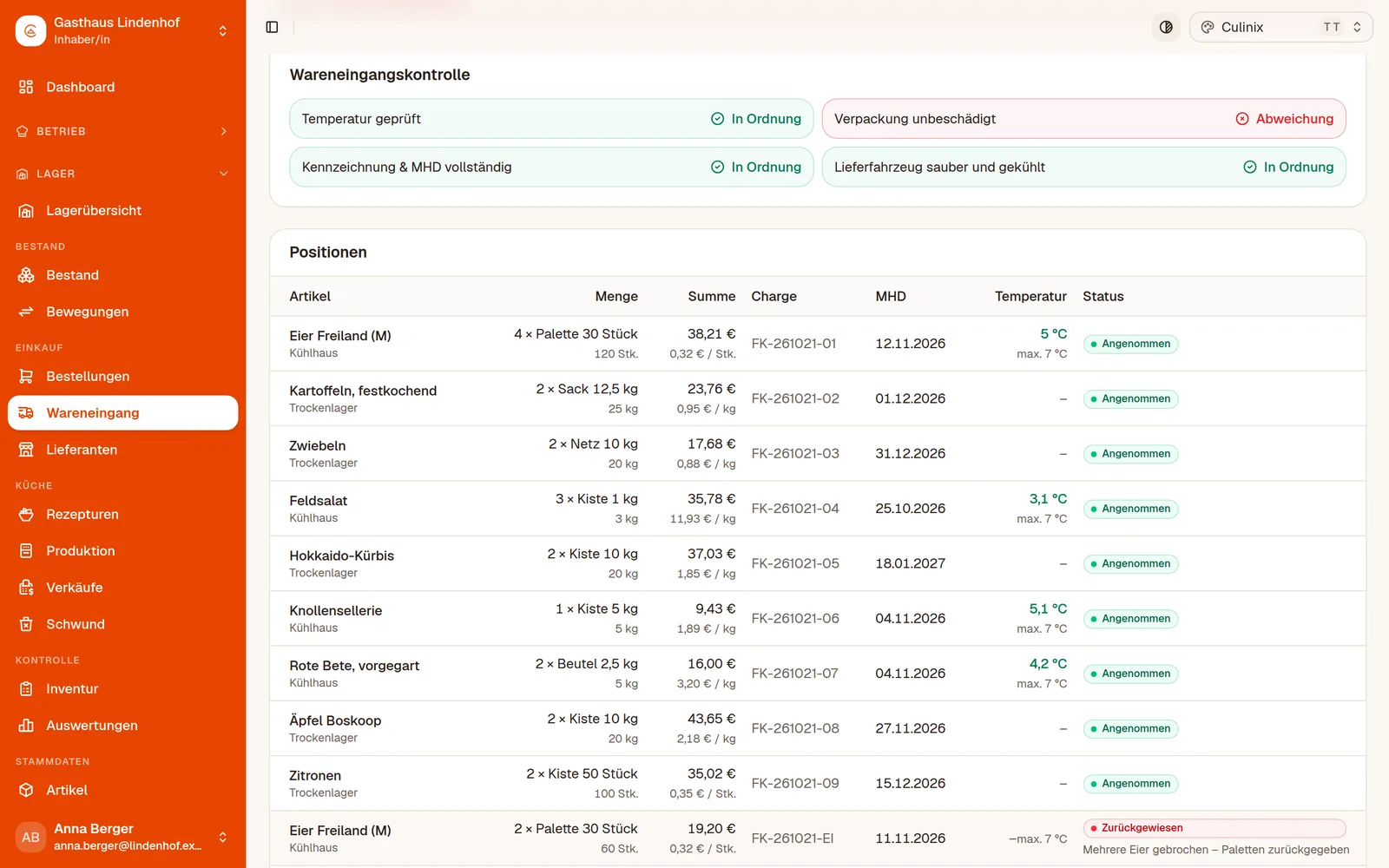The height and width of the screenshot is (868, 1389).
Task: Open the Gasthaus Lindenhof switcher
Action: 122,30
